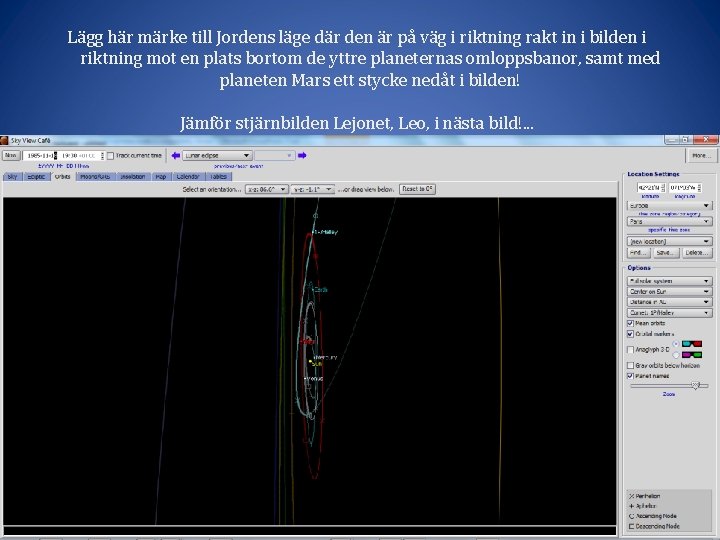Click the Perihelion legend marker
Image resolution: width=720 pixels, height=540 pixels.
point(631,496)
